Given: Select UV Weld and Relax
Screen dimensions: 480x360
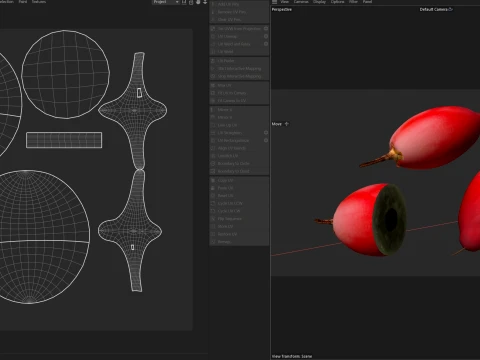Looking at the screenshot, I should [236, 44].
